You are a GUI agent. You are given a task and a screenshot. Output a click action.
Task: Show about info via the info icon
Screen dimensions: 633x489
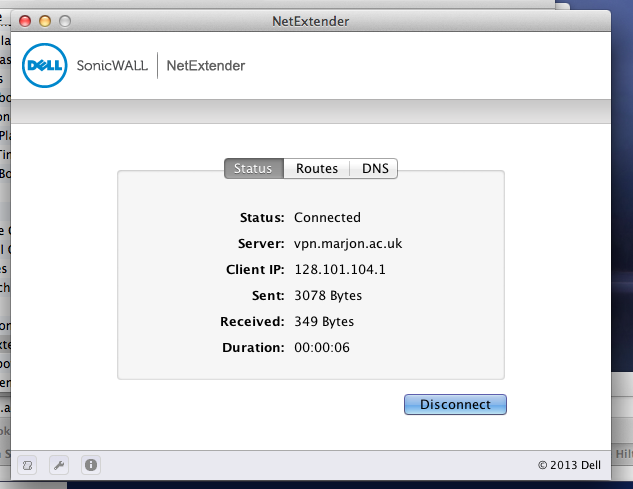click(x=91, y=465)
